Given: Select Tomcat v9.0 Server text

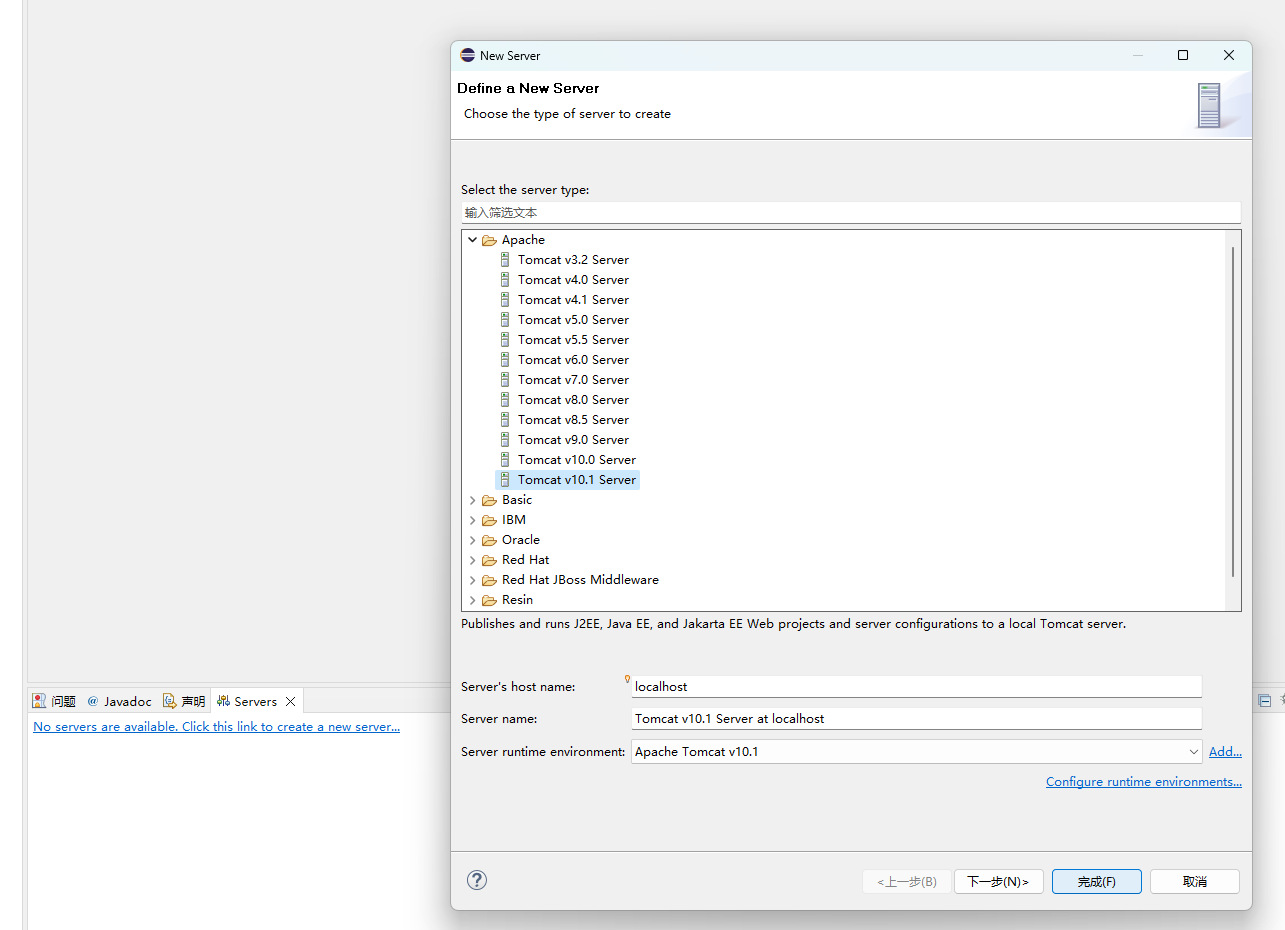Looking at the screenshot, I should click(x=573, y=439).
